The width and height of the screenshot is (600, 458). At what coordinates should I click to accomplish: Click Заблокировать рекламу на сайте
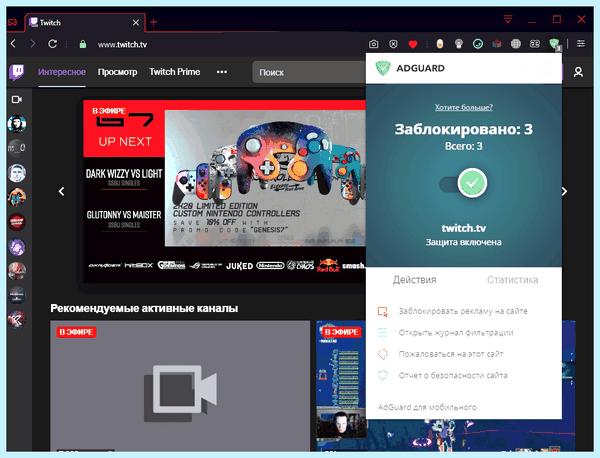point(463,311)
